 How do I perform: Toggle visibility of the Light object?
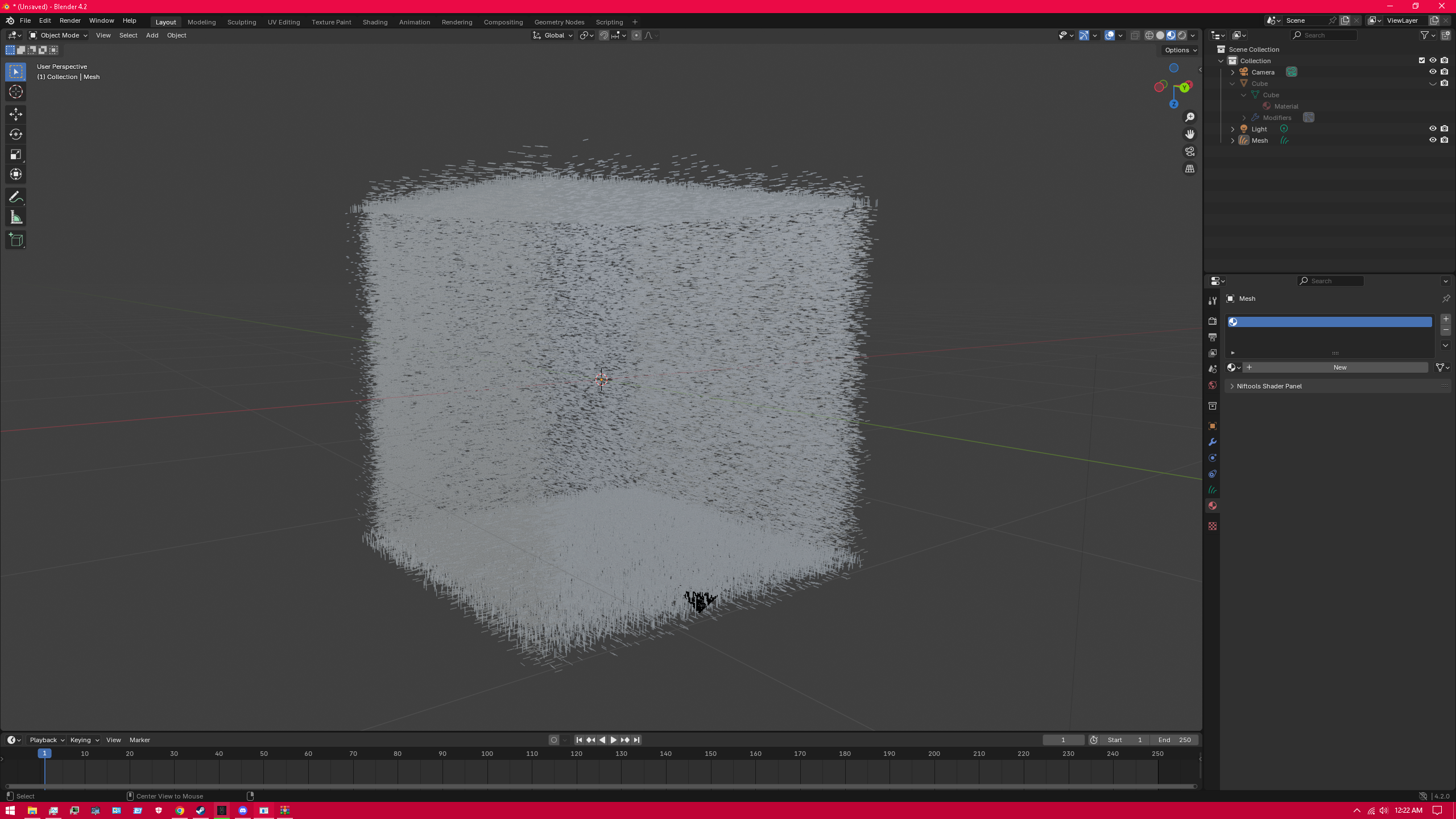click(1433, 129)
